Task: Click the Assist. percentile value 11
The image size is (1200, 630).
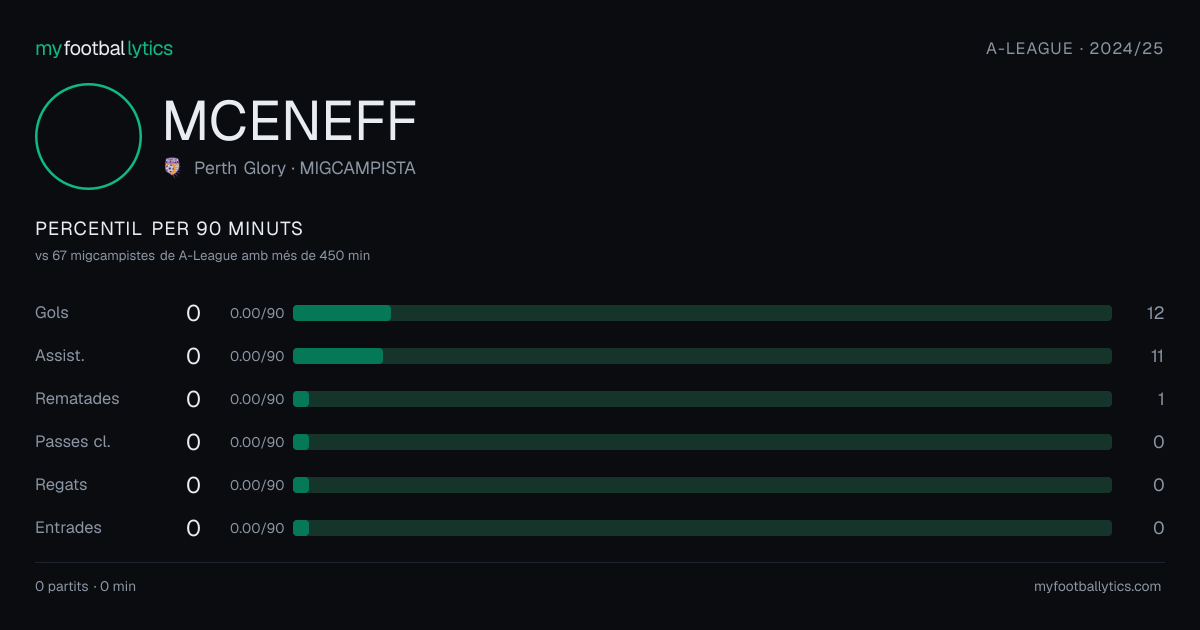Action: (x=1156, y=356)
